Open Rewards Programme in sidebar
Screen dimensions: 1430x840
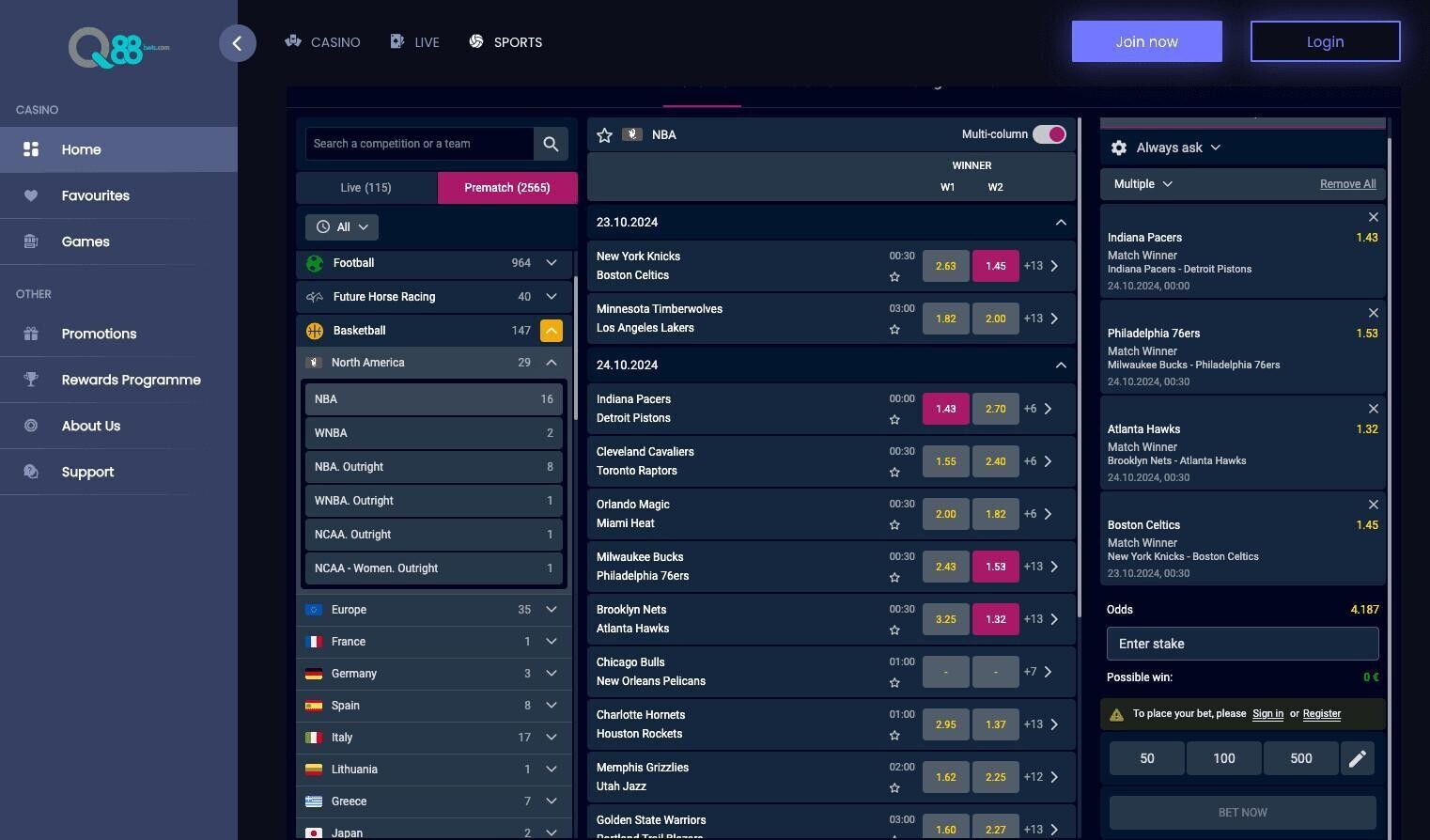point(118,380)
